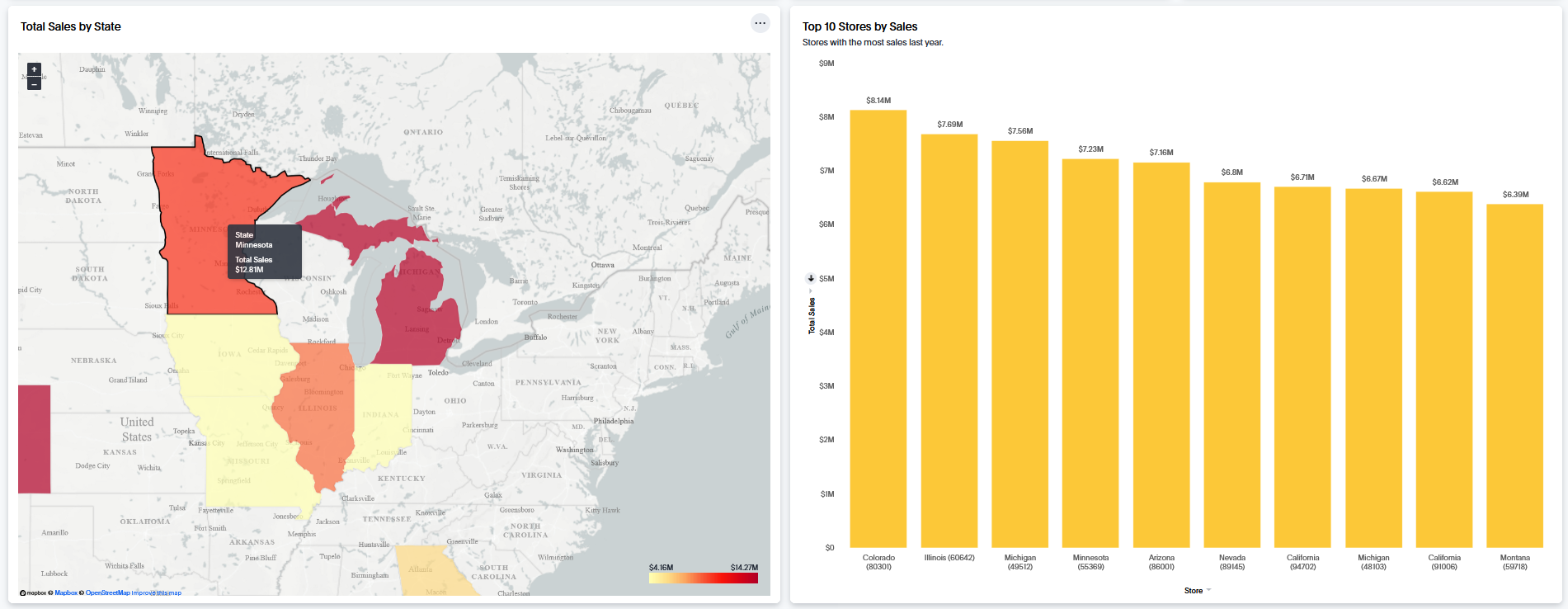Click the 'Stores with the most sales last year.' subtitle
The height and width of the screenshot is (609, 1568).
point(873,42)
